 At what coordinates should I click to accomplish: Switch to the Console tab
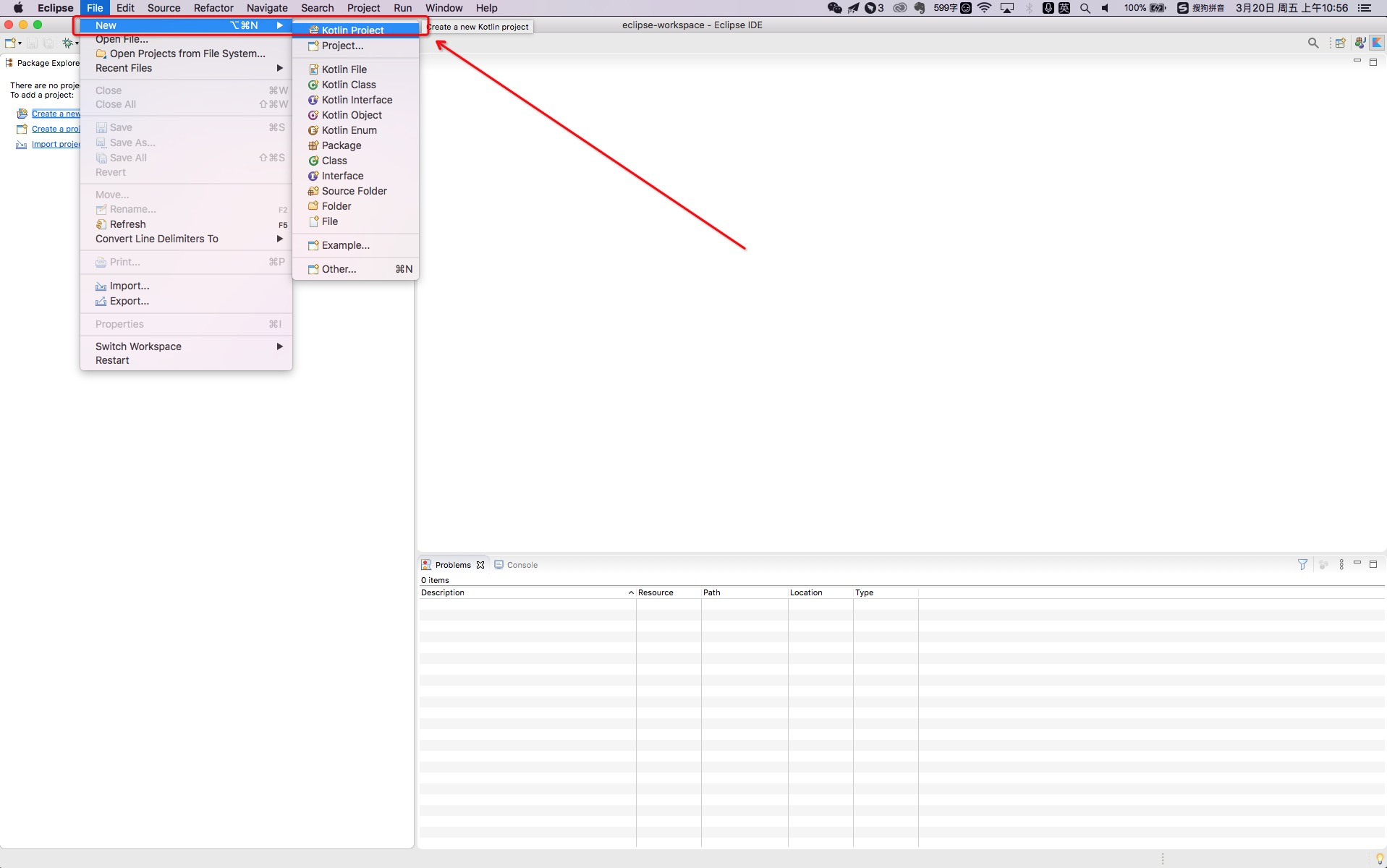[x=516, y=565]
